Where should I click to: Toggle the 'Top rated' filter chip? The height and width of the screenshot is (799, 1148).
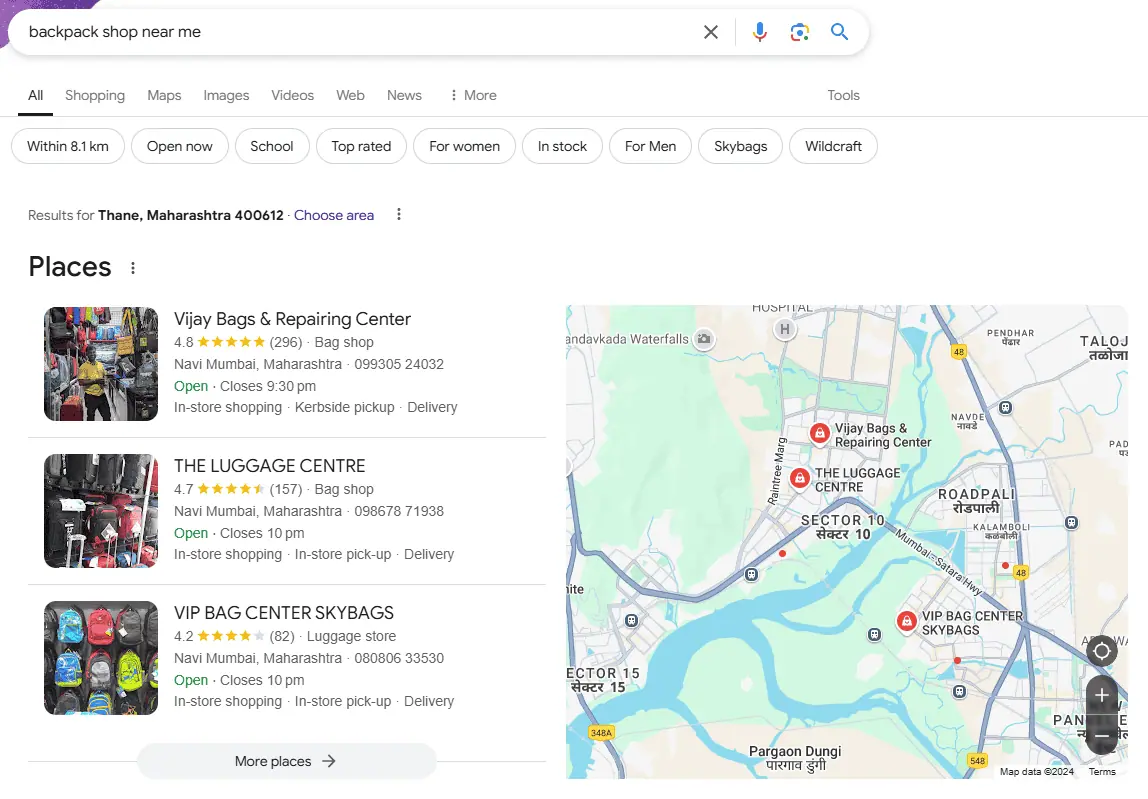click(361, 146)
